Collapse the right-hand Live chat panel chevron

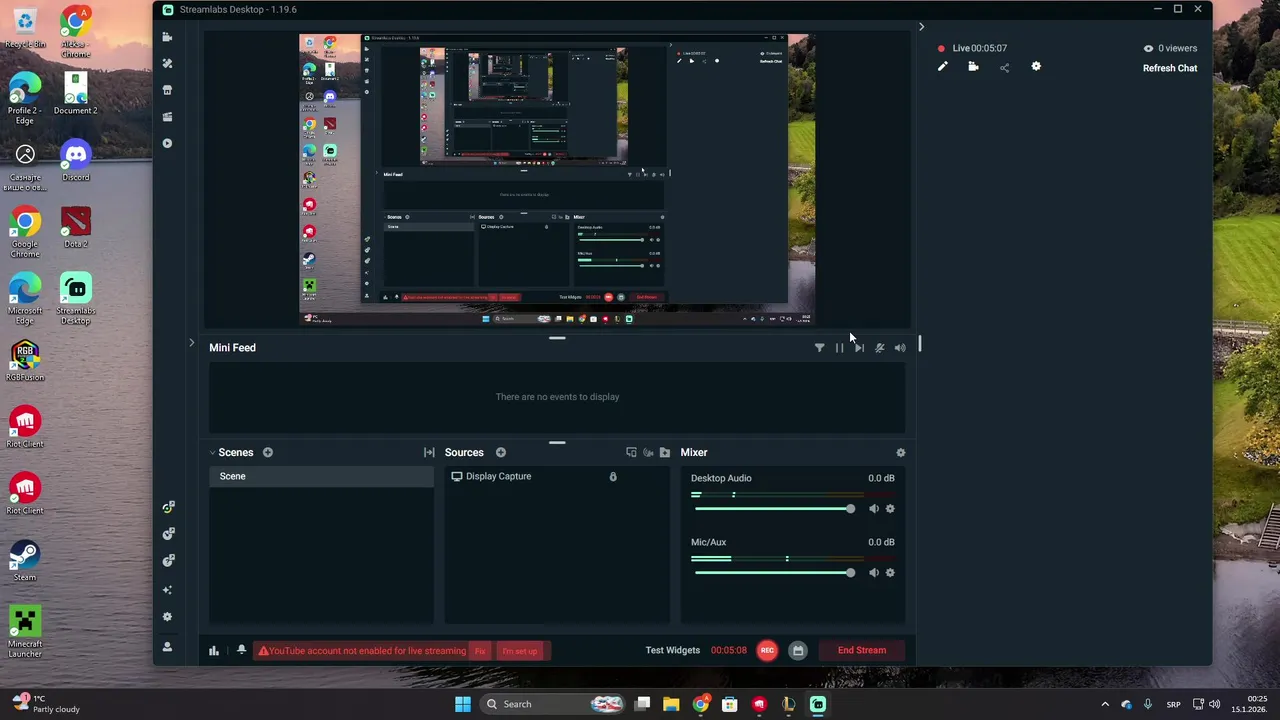tap(921, 27)
